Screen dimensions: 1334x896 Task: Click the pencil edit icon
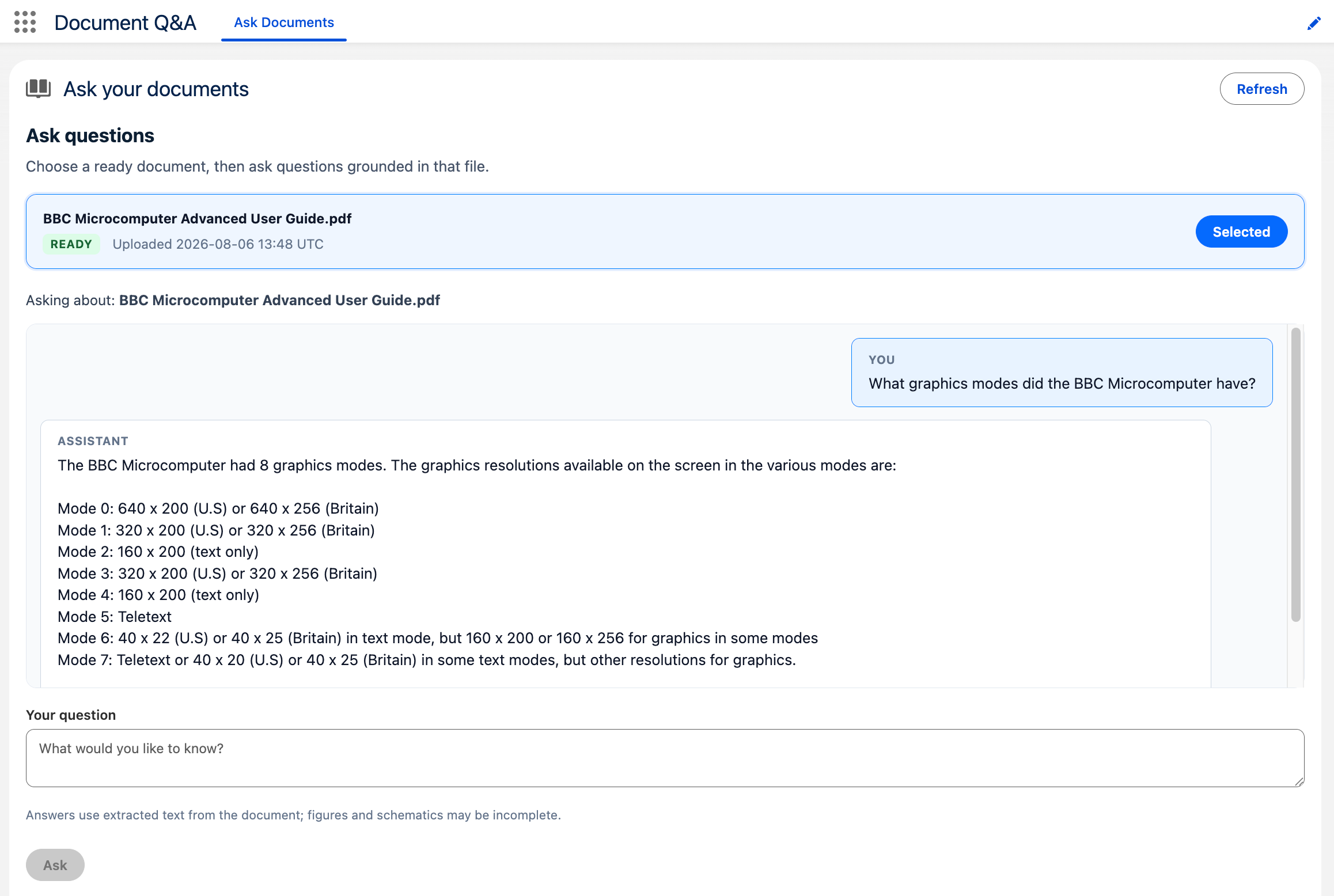pyautogui.click(x=1314, y=23)
